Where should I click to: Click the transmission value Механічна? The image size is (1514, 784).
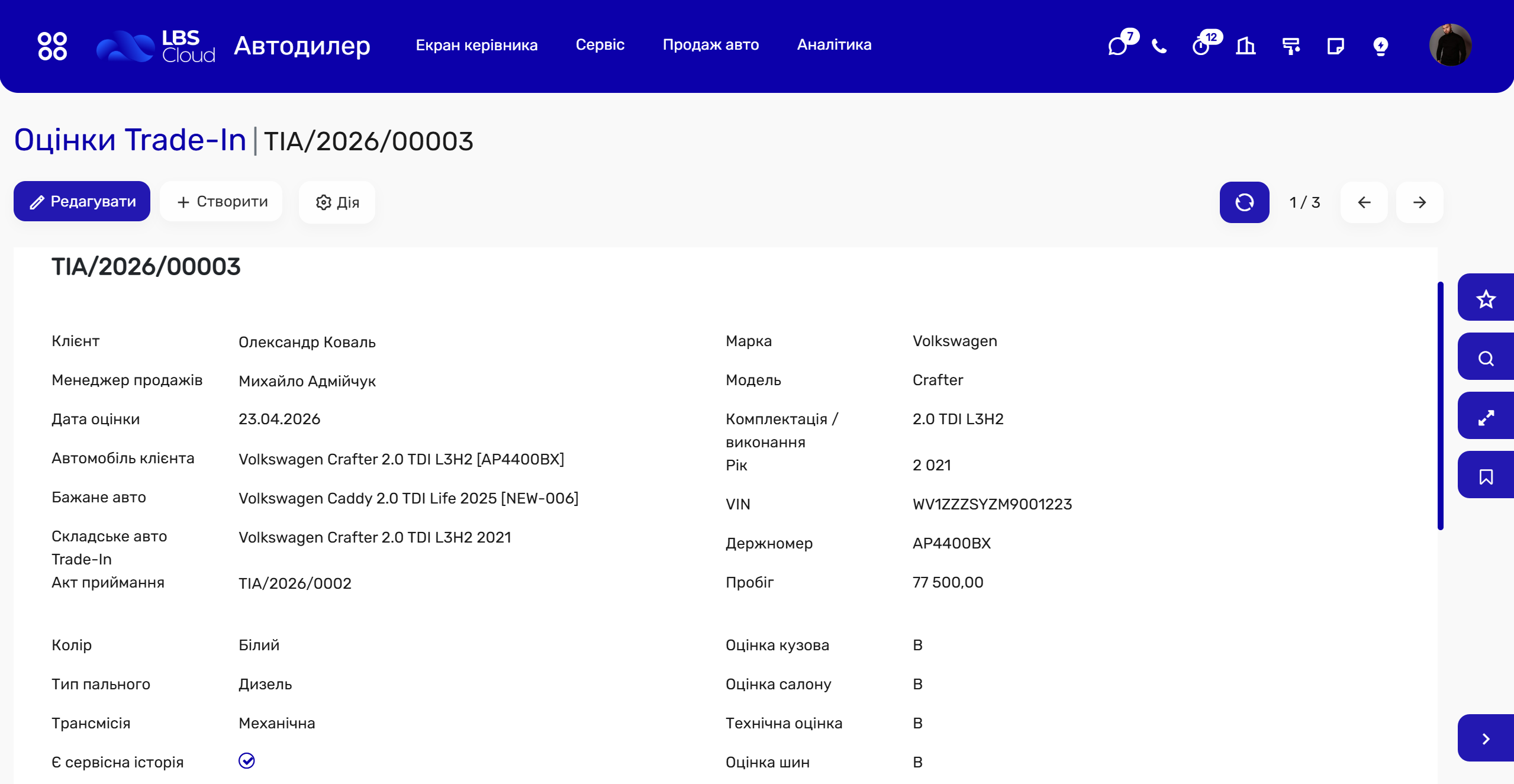click(277, 723)
